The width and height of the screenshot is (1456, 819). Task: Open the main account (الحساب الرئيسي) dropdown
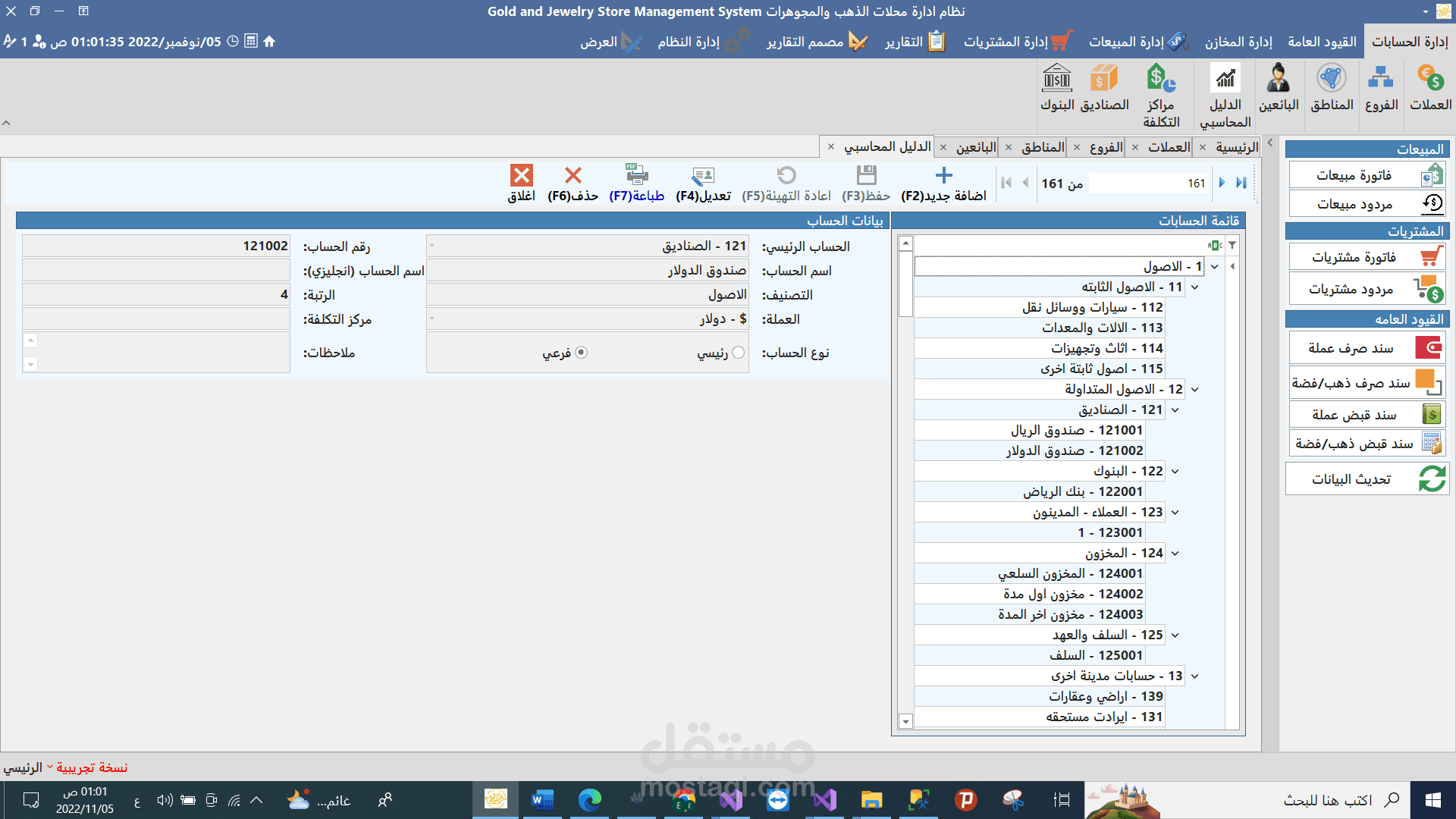coord(432,246)
